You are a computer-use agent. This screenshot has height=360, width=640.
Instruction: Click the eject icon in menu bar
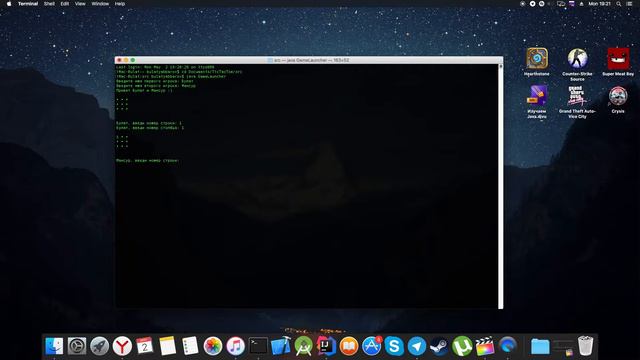click(581, 4)
